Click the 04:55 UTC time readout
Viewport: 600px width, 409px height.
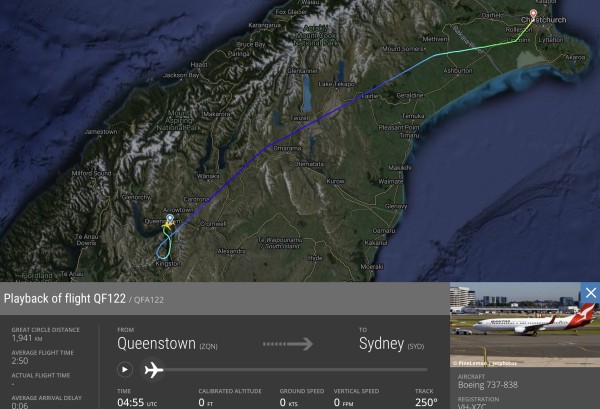137,402
